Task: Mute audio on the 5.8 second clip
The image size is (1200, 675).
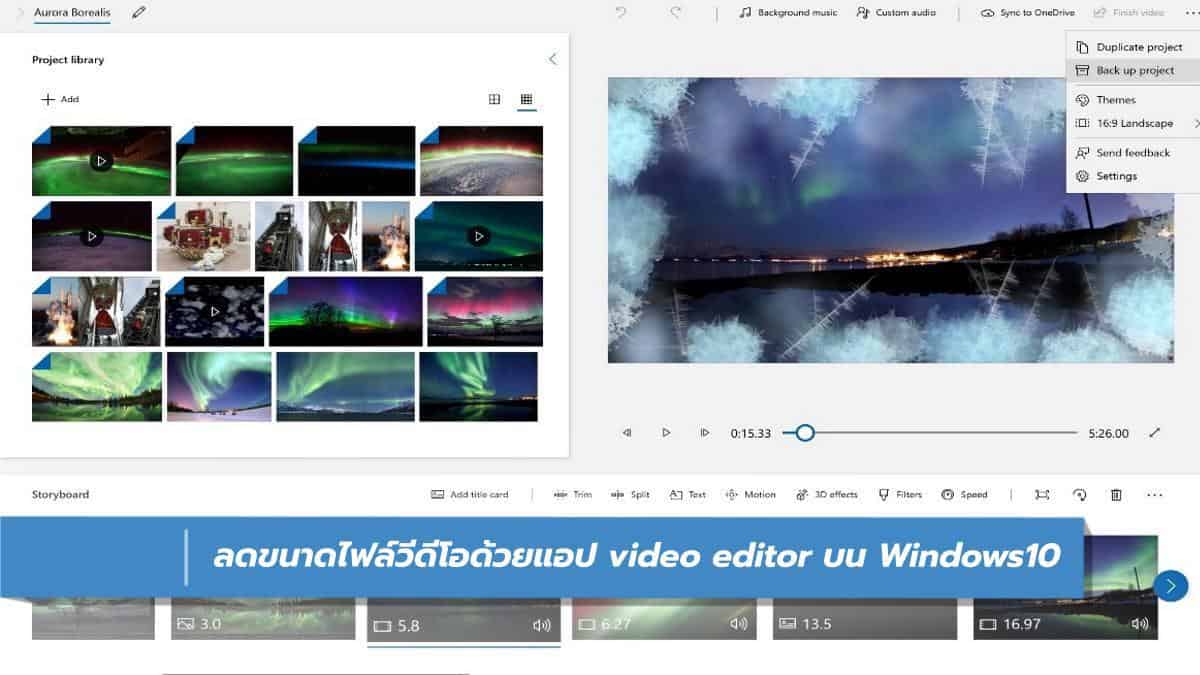Action: [541, 624]
